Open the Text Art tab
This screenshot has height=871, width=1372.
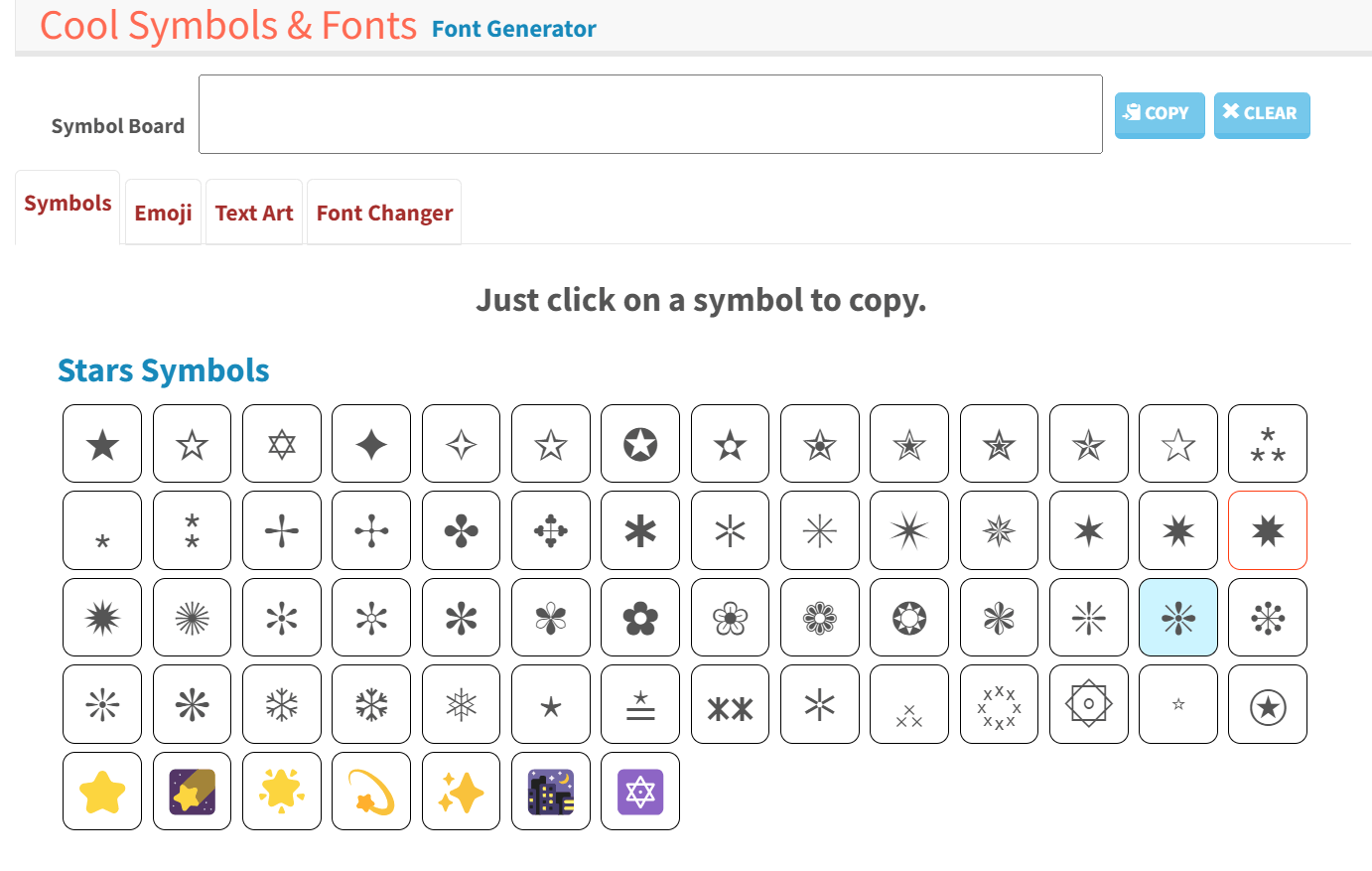click(x=253, y=212)
